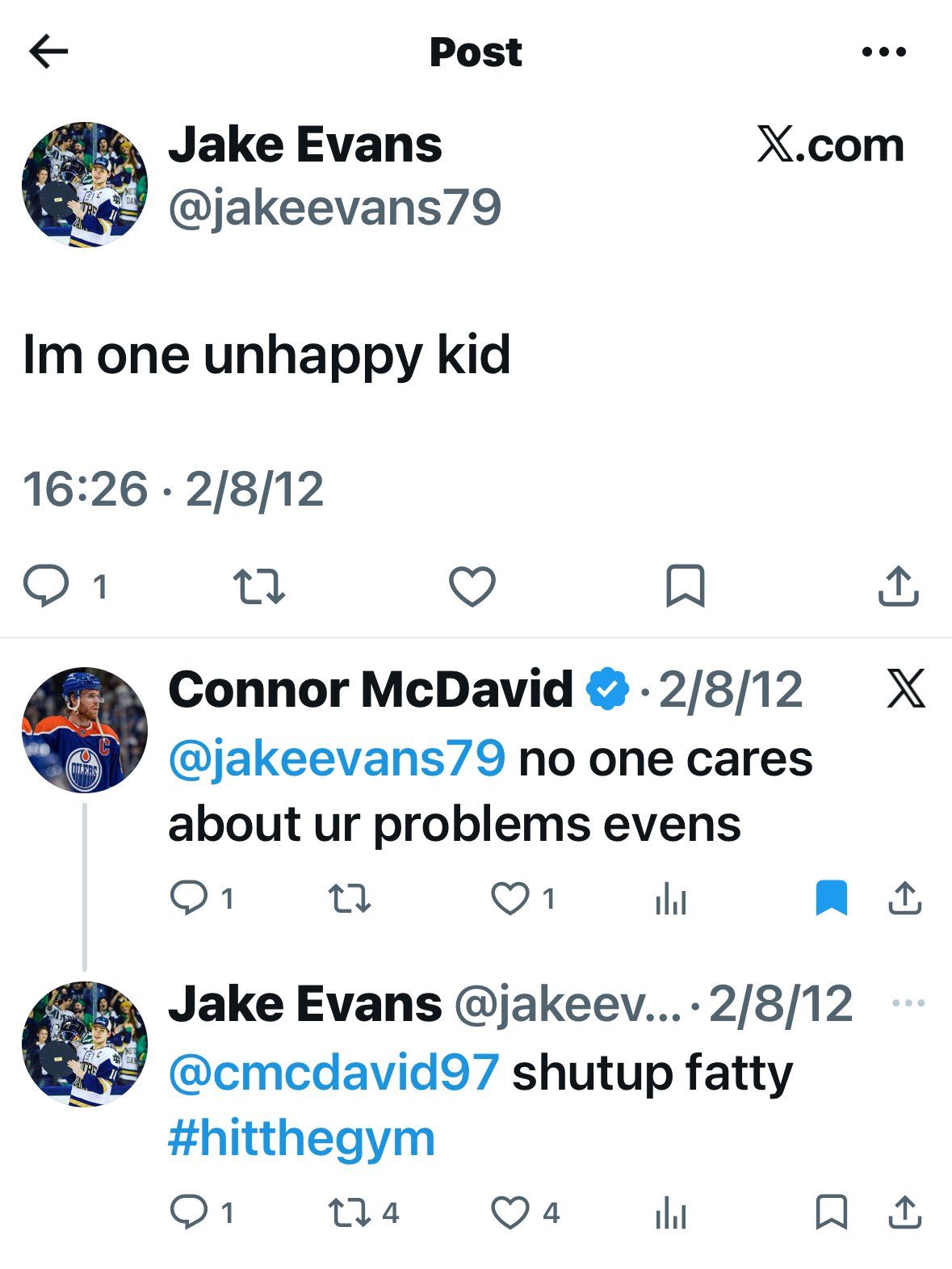Reply to the main "Im one unhappy kid" post

[x=46, y=586]
